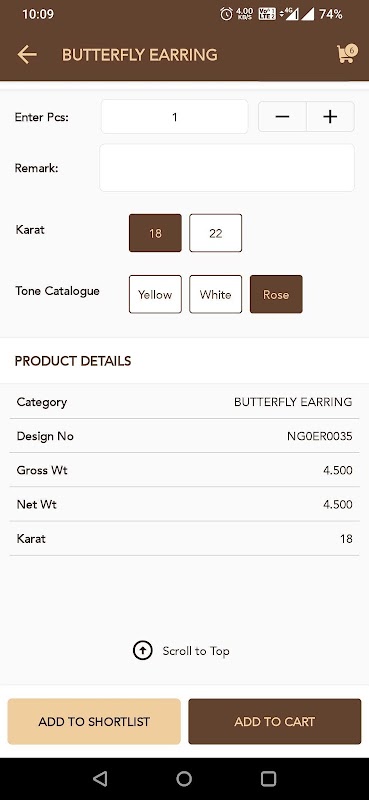Increase pieces with the plus button
The height and width of the screenshot is (800, 369).
[x=330, y=117]
